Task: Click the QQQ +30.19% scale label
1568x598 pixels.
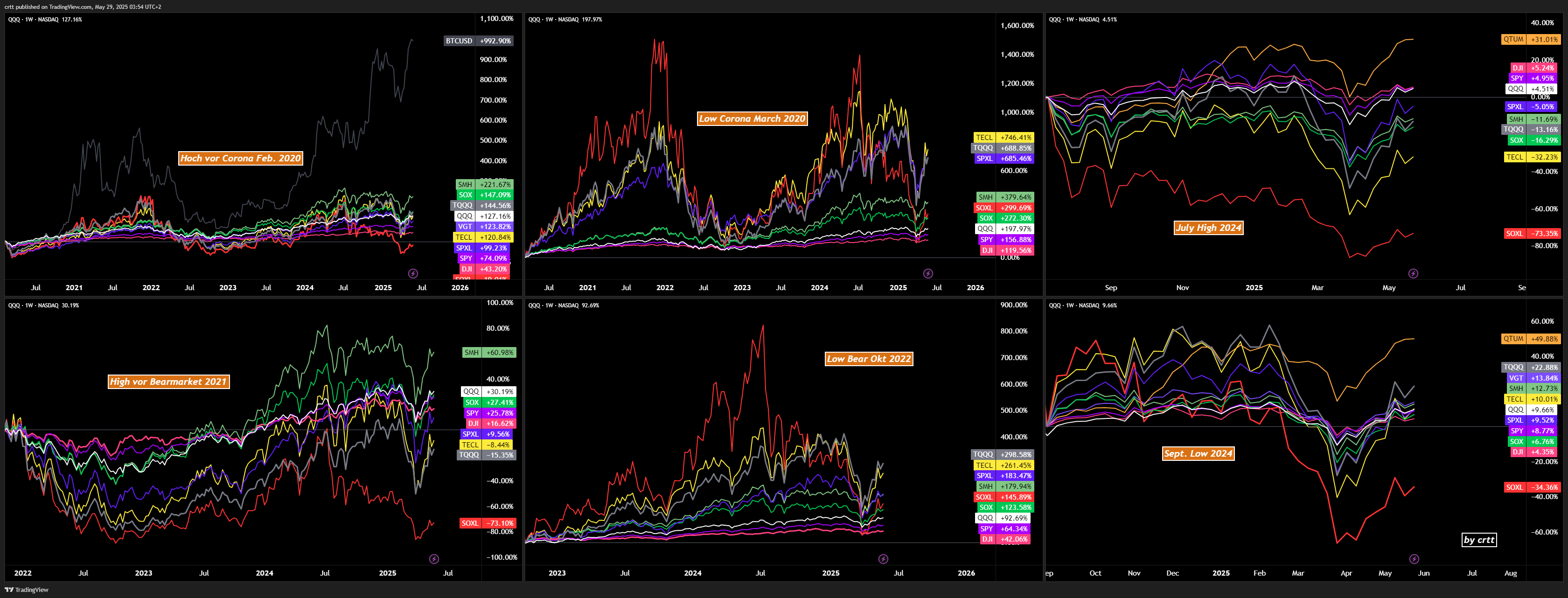Action: point(489,392)
